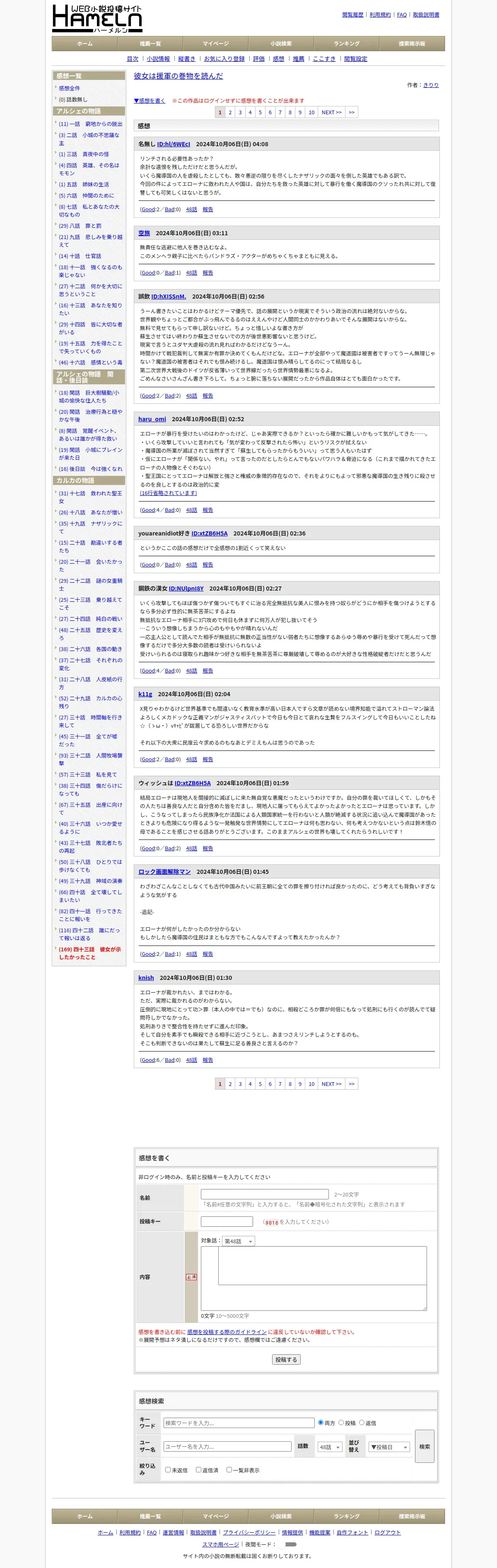497x1568 pixels.
Task: Select (0) 話数無し in the sidebar
Action: [73, 100]
